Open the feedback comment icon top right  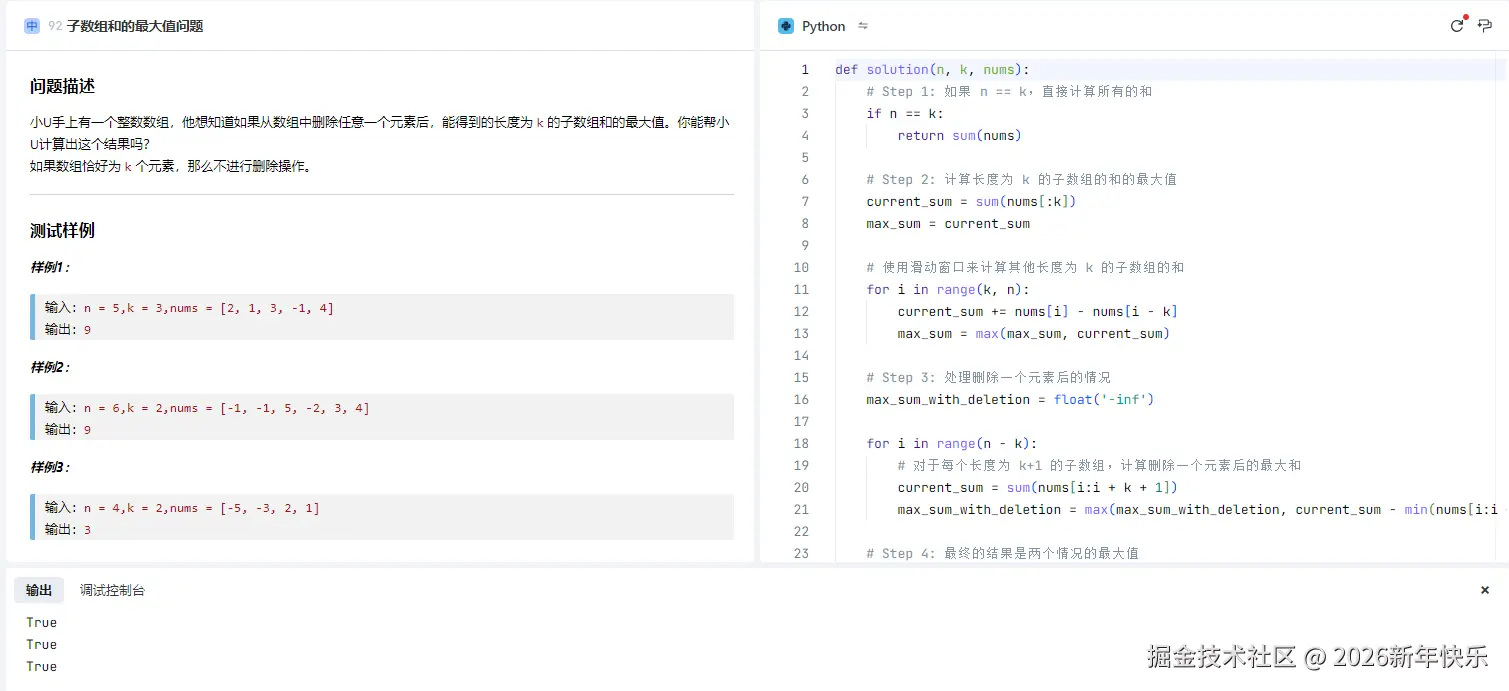click(1486, 26)
